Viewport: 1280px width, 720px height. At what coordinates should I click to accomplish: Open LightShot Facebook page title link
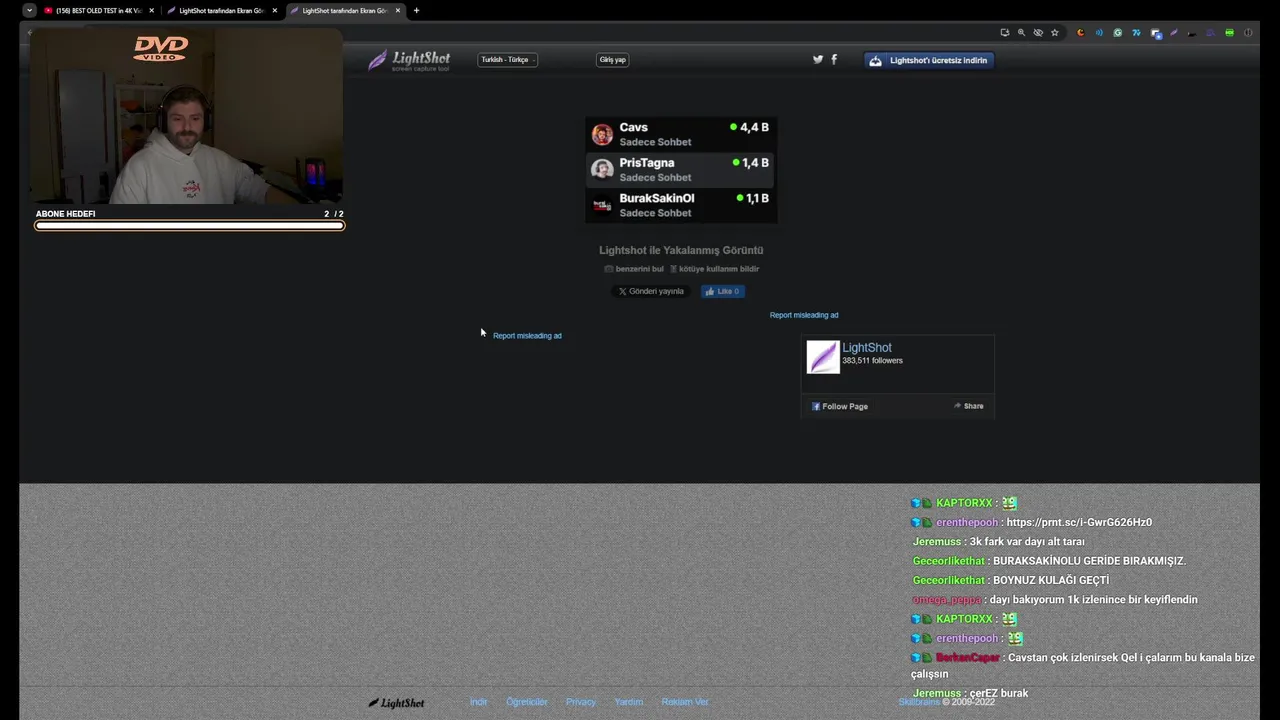tap(867, 347)
